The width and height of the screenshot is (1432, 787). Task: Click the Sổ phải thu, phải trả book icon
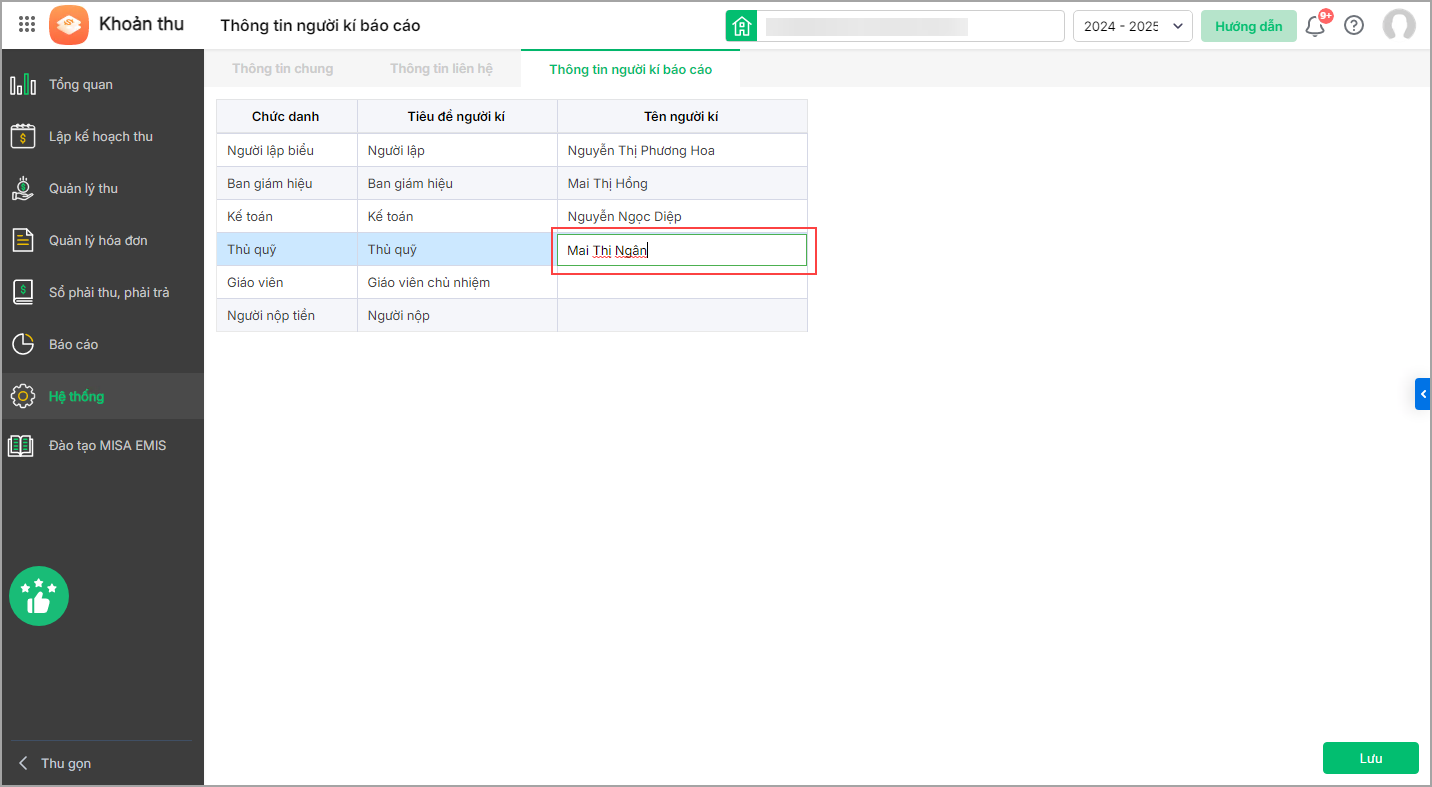23,292
